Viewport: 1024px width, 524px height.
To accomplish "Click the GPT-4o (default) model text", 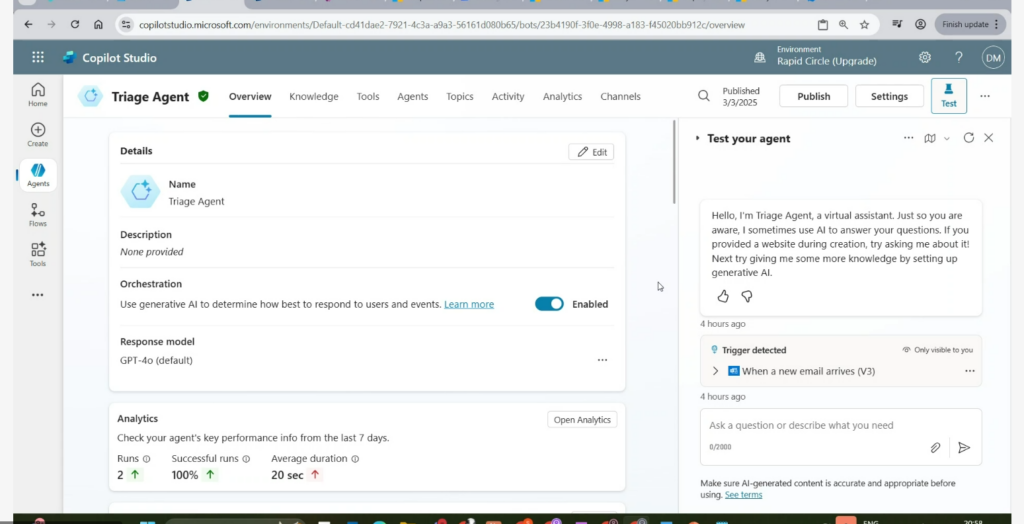I will pos(156,360).
